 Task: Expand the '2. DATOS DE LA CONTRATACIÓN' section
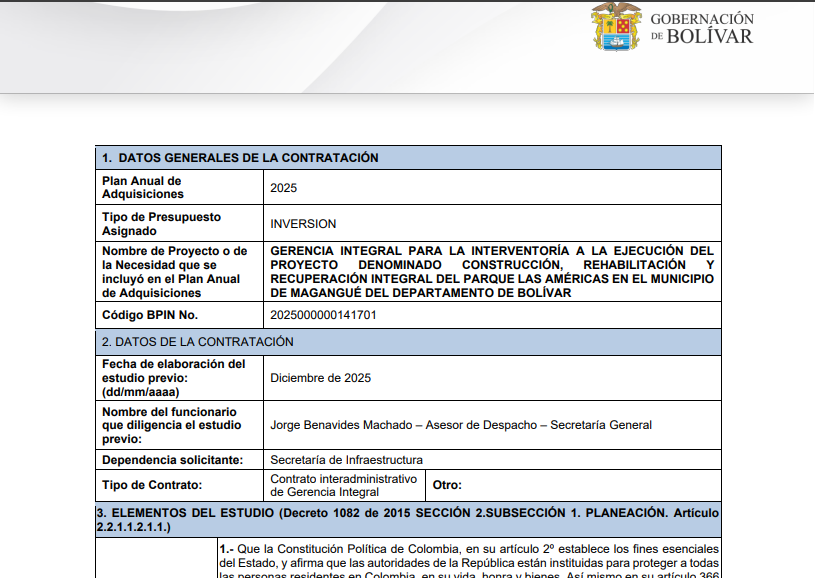(x=404, y=342)
